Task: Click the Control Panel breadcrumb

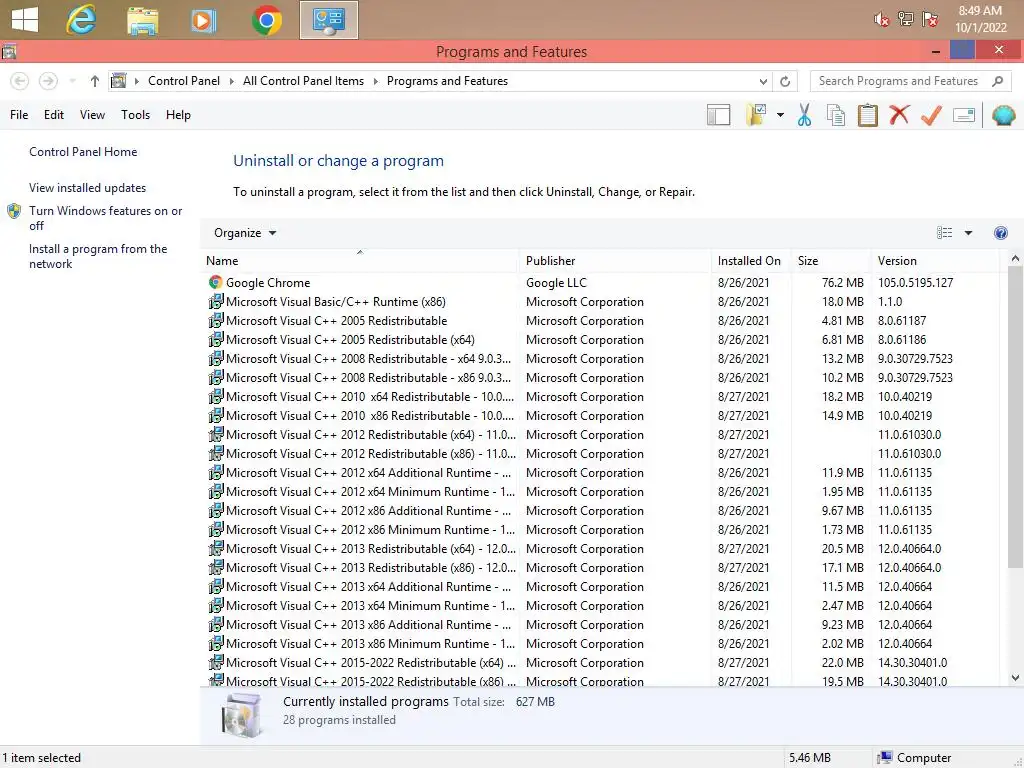Action: click(184, 81)
